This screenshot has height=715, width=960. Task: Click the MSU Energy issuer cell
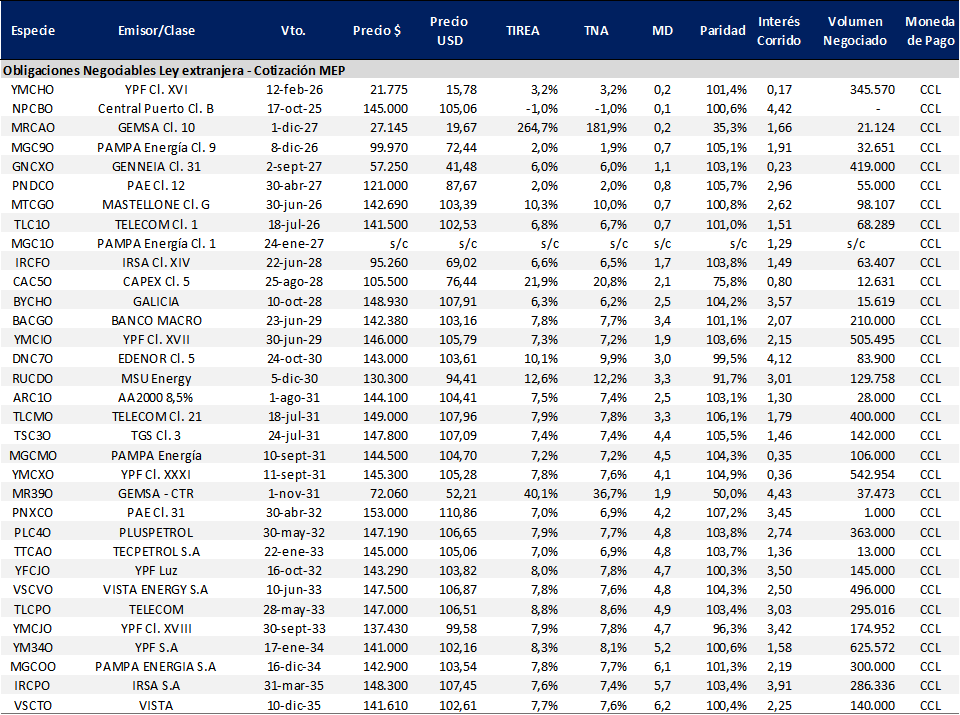pos(155,379)
